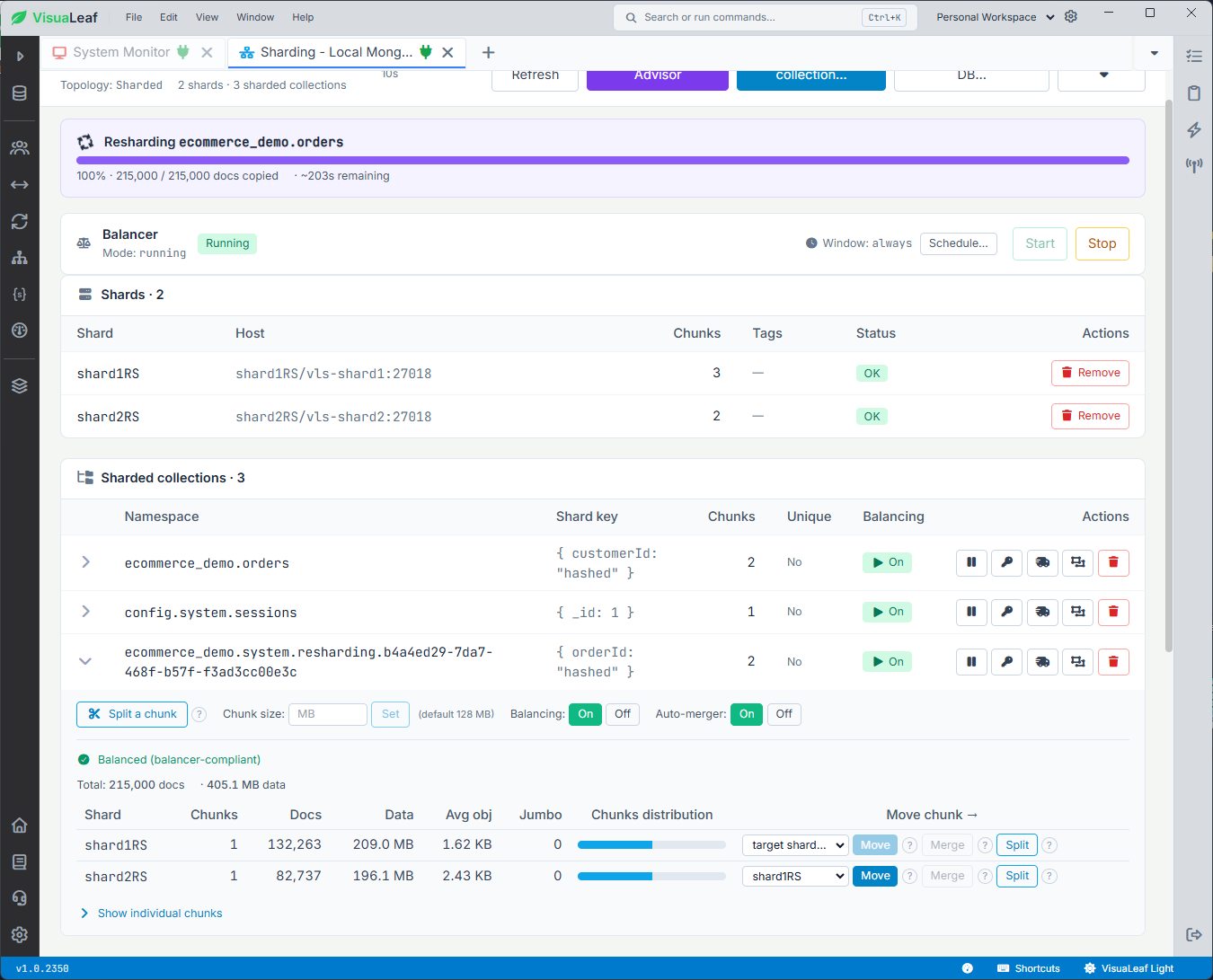Open target shard dropdown for shard1RS
Screen dimensions: 1213x980
[x=795, y=845]
